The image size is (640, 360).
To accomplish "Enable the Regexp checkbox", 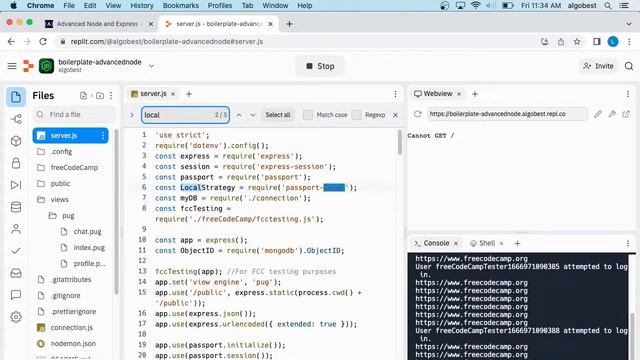I will 356,115.
